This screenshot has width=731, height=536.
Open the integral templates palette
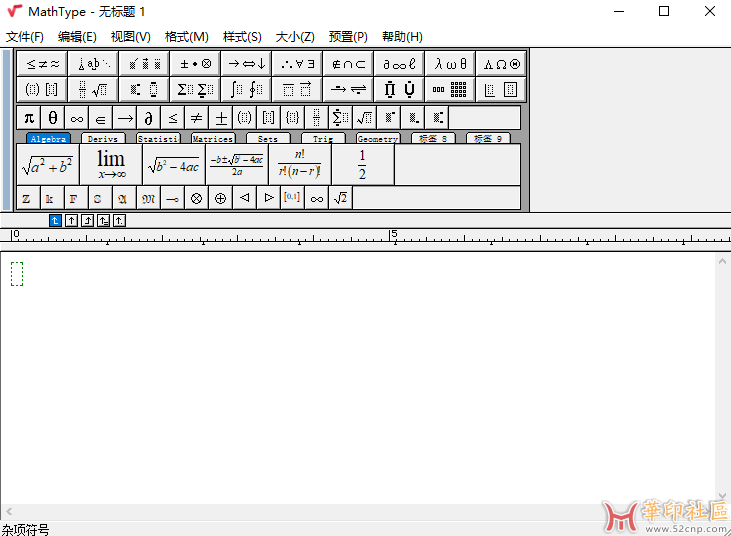click(246, 89)
